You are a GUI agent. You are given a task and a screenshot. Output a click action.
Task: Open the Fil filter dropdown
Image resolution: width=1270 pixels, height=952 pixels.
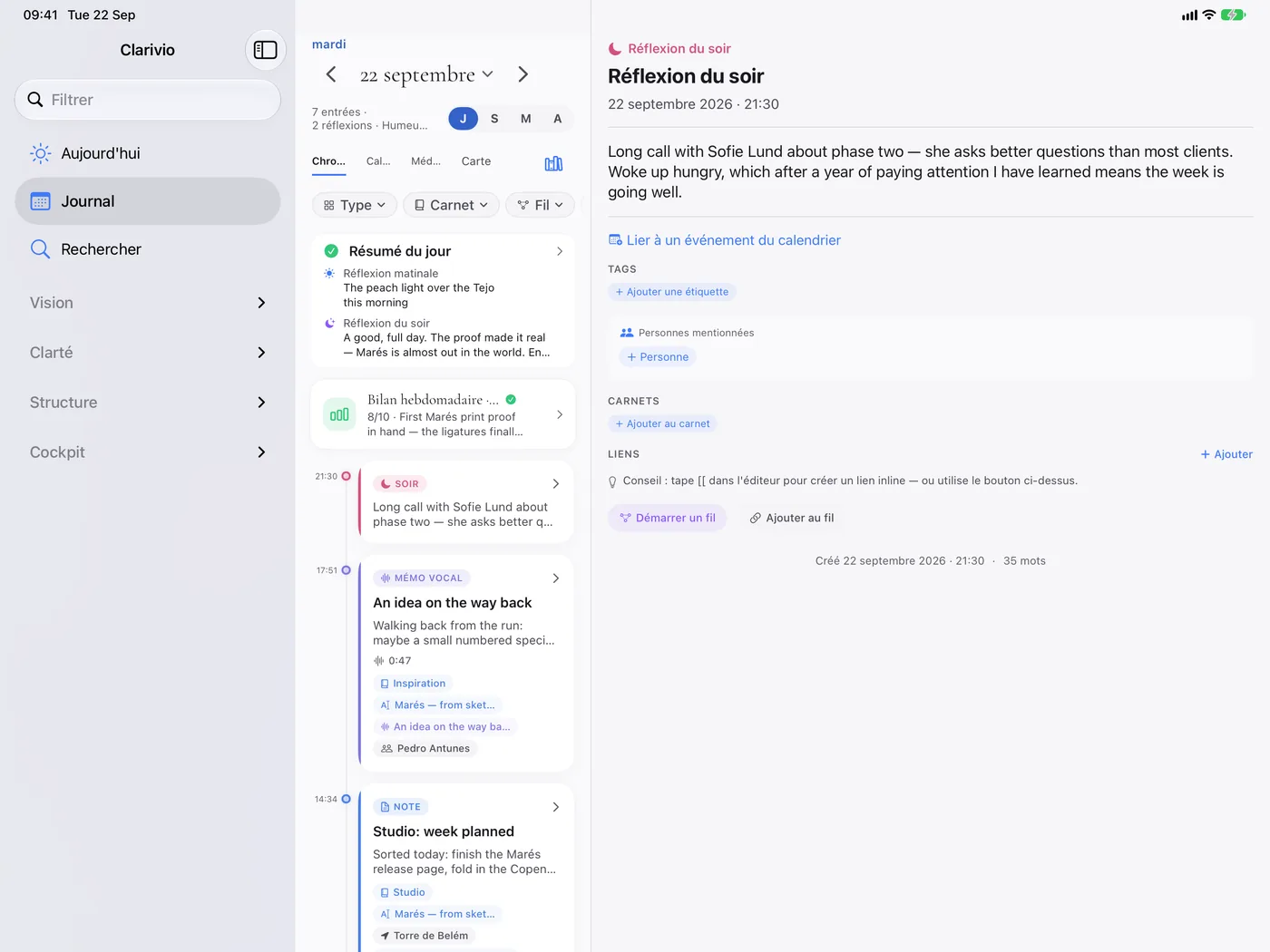(x=541, y=205)
